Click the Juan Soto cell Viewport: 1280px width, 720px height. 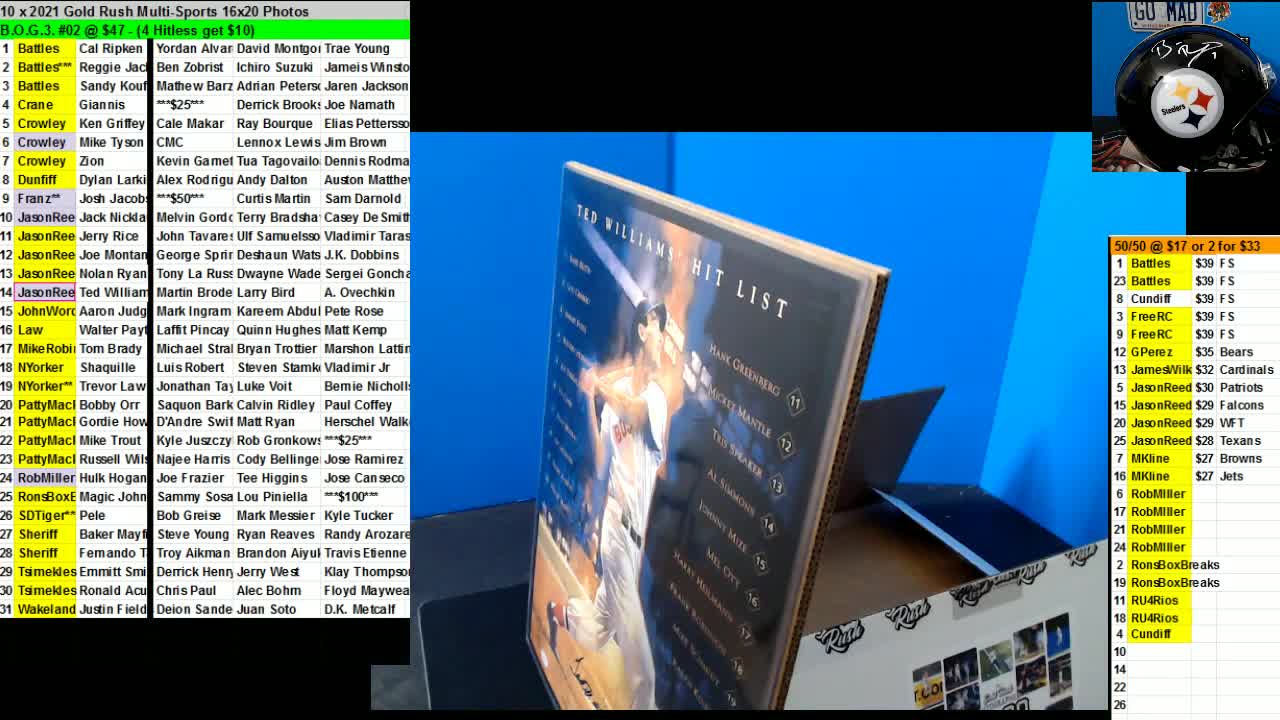pyautogui.click(x=277, y=609)
